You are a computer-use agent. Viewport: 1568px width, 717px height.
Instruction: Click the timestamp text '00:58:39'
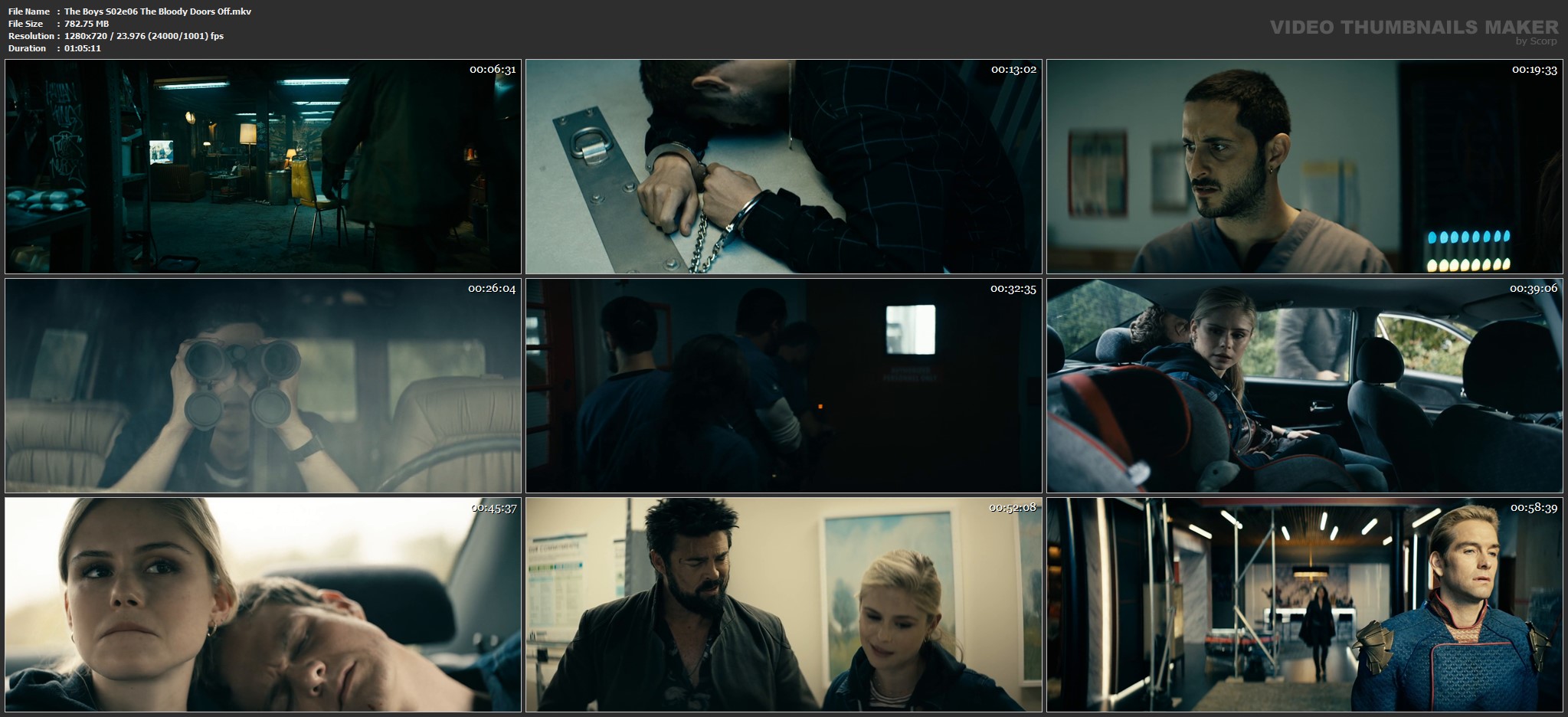coord(1534,508)
